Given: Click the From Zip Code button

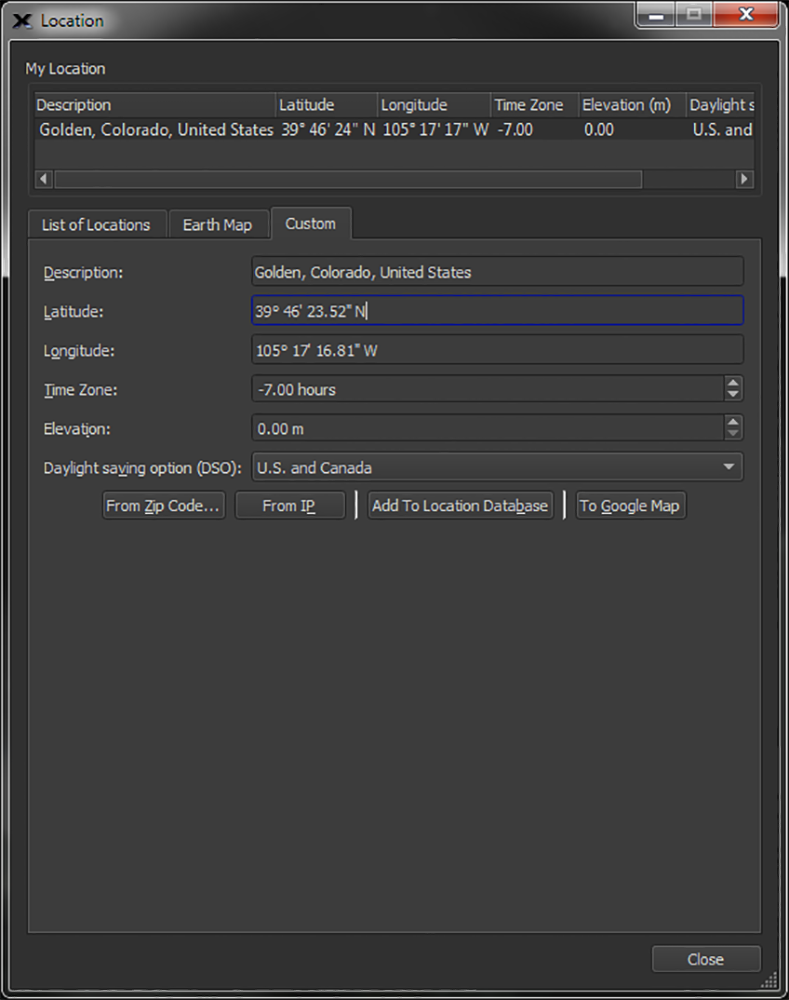Looking at the screenshot, I should [x=163, y=505].
